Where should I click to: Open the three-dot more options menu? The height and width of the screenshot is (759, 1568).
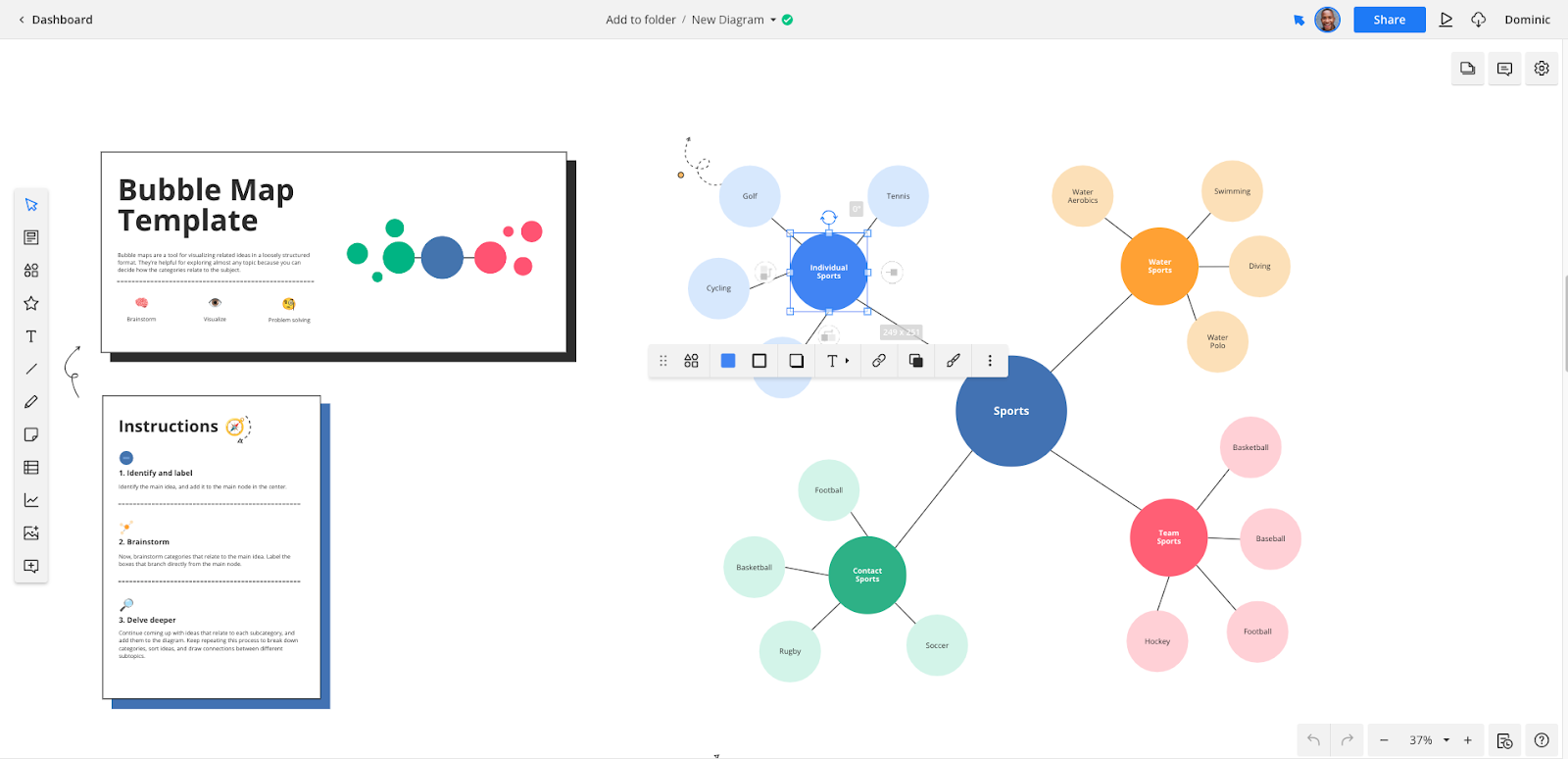point(990,361)
